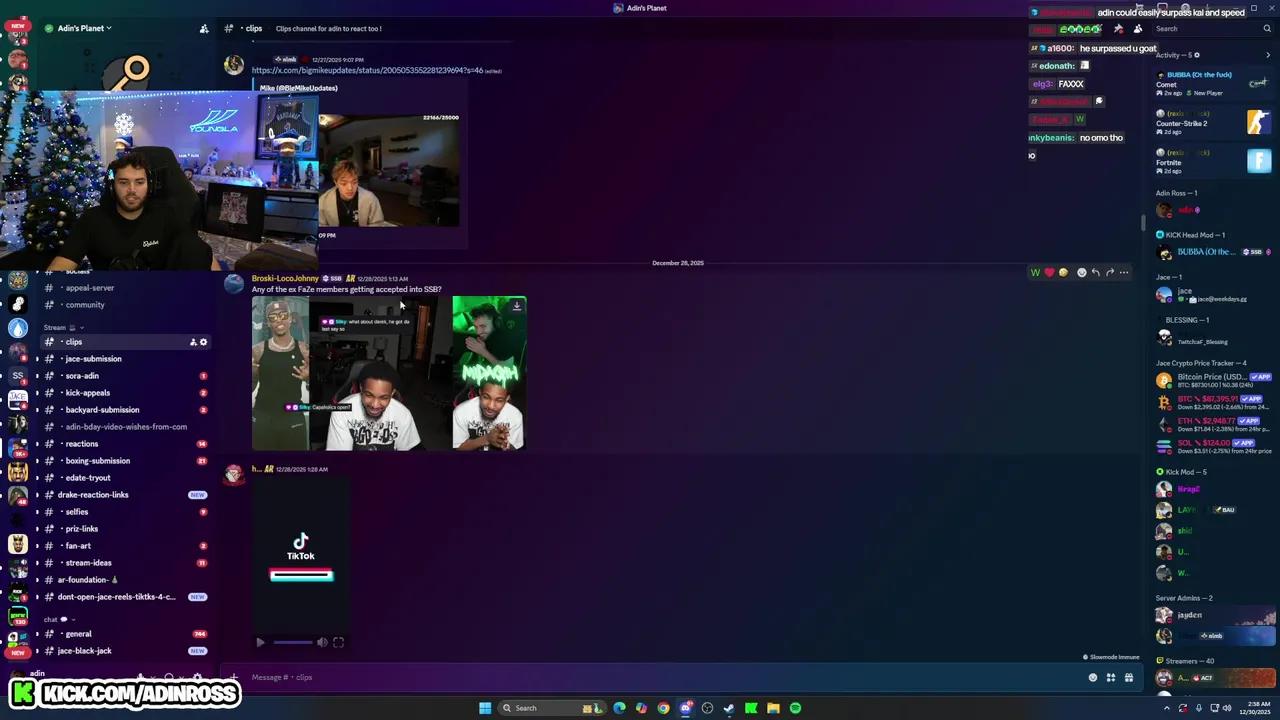Open the Adin's Planet server dropdown
The image size is (1280, 720).
(81, 28)
